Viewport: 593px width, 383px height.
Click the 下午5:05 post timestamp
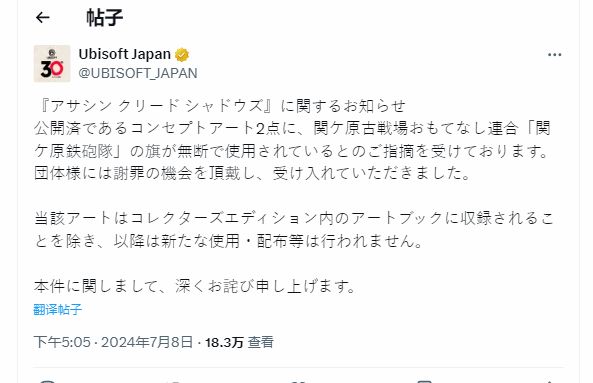click(x=62, y=342)
